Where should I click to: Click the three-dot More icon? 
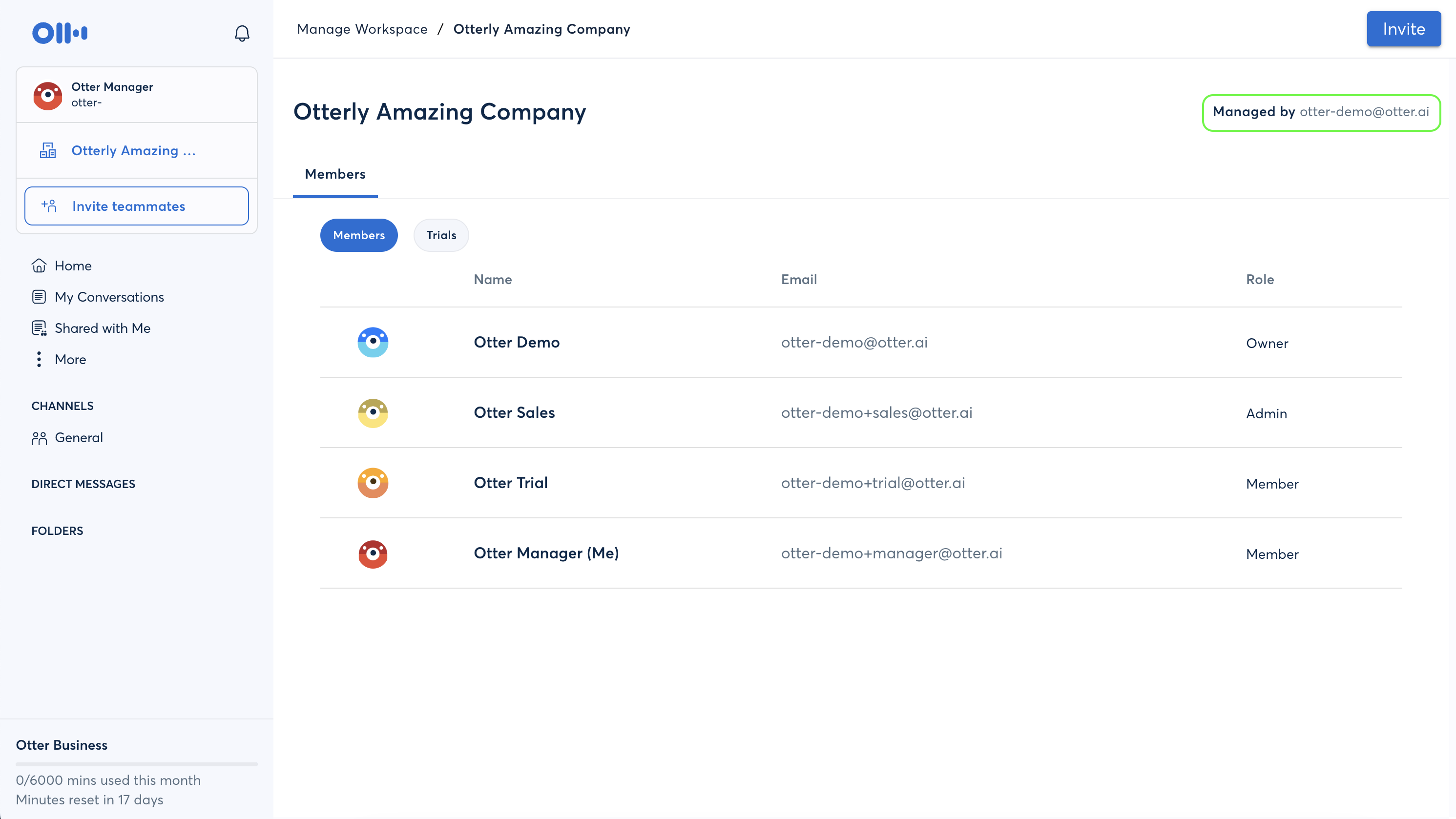click(x=39, y=359)
